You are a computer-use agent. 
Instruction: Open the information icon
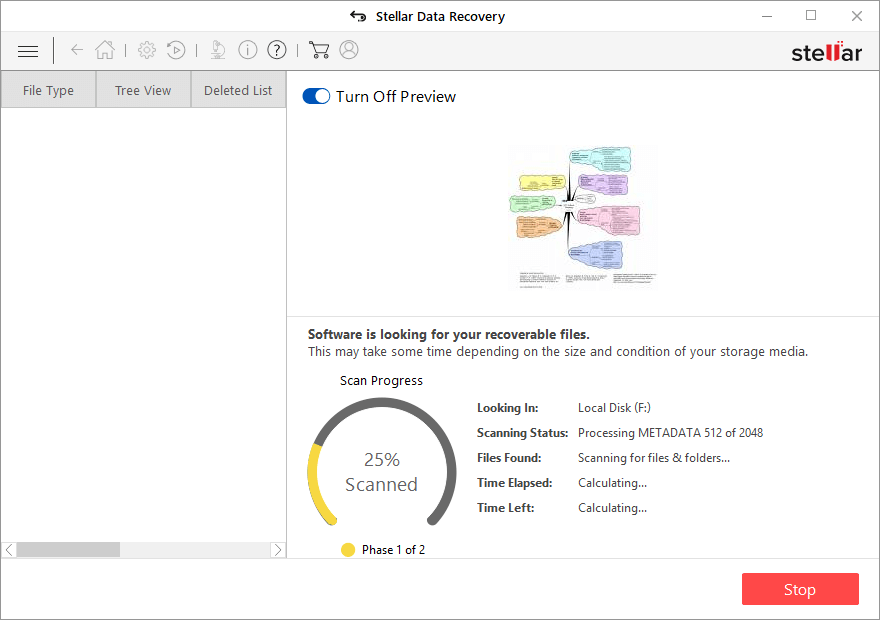[248, 50]
